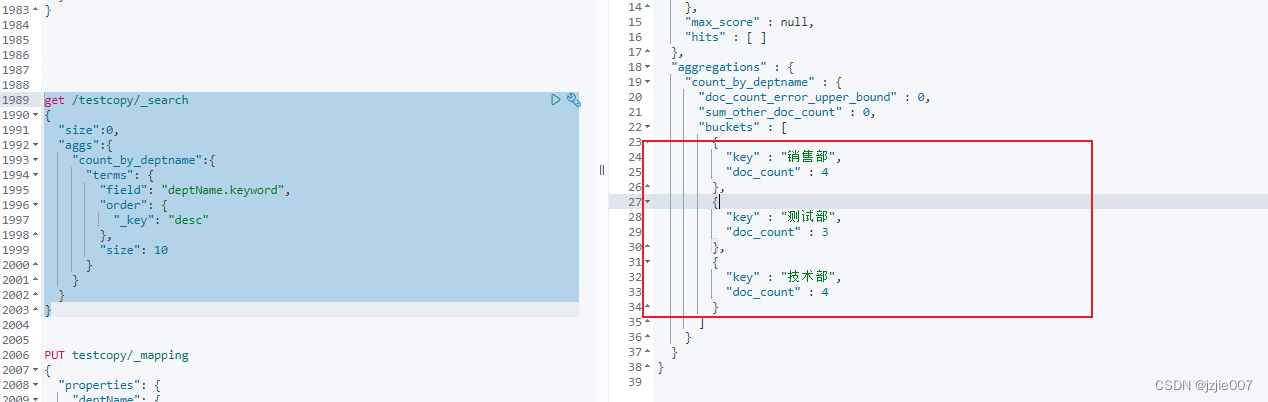This screenshot has width=1268, height=402.
Task: Open the wrench actions menu for request
Action: 573,100
